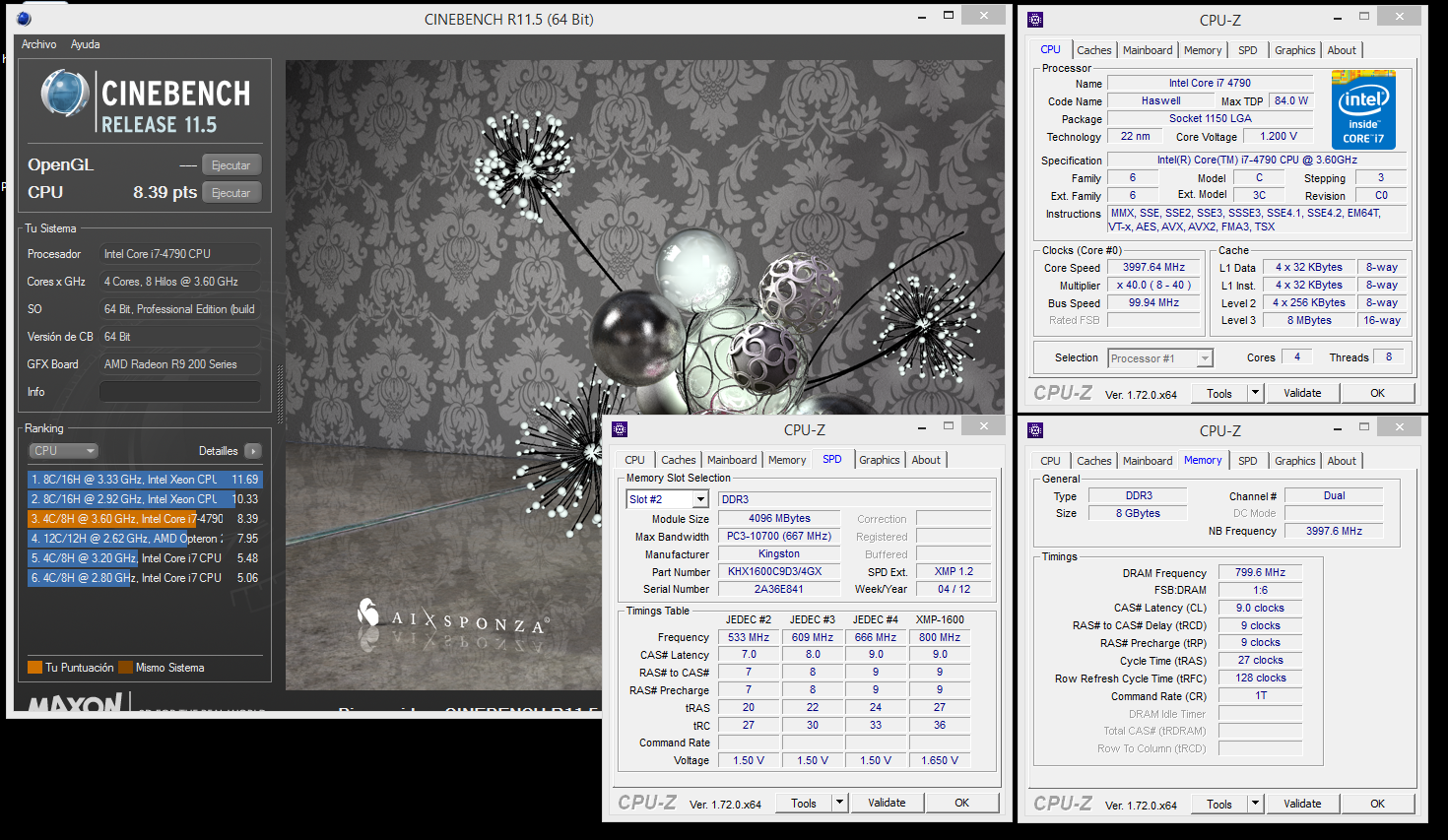Select ranking row 4C/8H @ 2.80 GHz Core i7
1448x840 pixels.
(145, 578)
